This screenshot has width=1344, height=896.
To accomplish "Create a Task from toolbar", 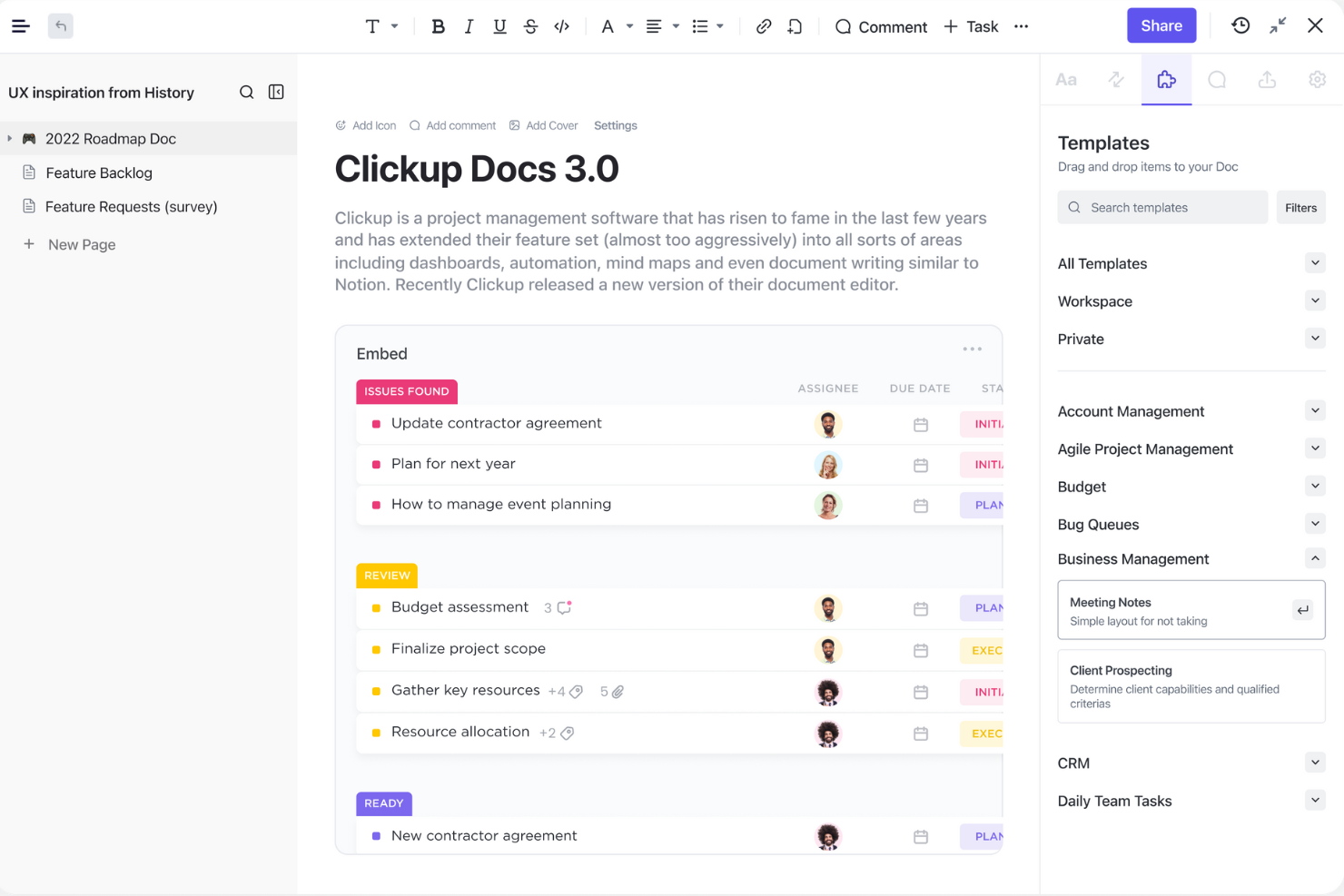I will (971, 26).
